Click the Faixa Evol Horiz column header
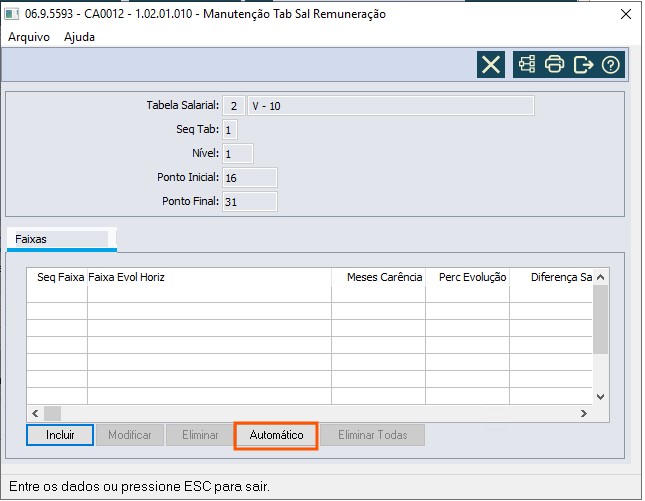The image size is (645, 501). coord(209,277)
